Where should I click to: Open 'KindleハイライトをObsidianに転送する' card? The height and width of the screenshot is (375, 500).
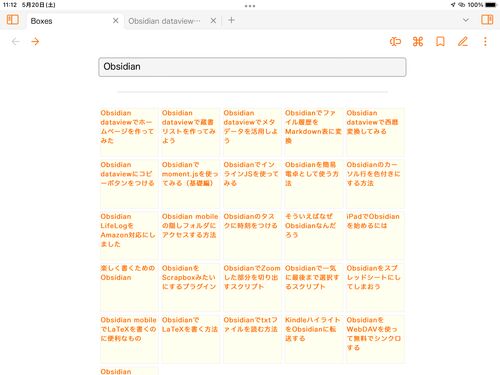coord(313,339)
